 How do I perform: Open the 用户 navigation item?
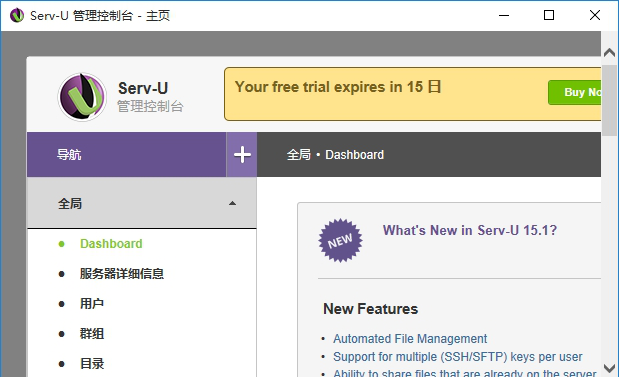click(92, 304)
